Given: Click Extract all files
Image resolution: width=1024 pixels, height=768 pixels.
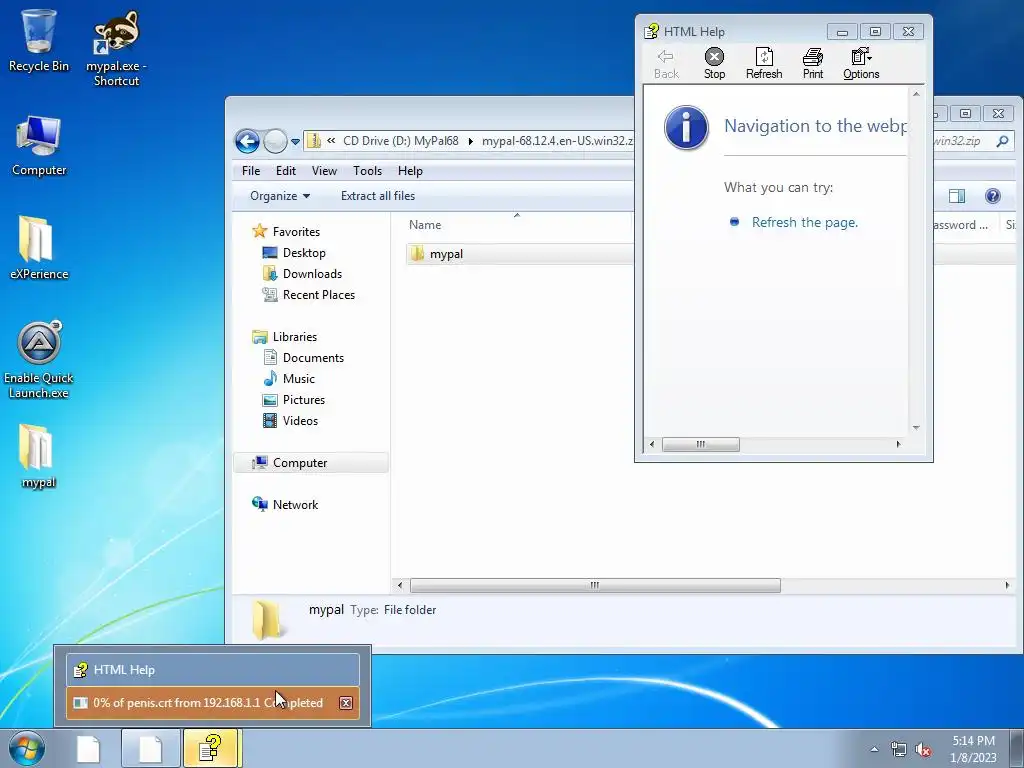Looking at the screenshot, I should (x=377, y=196).
